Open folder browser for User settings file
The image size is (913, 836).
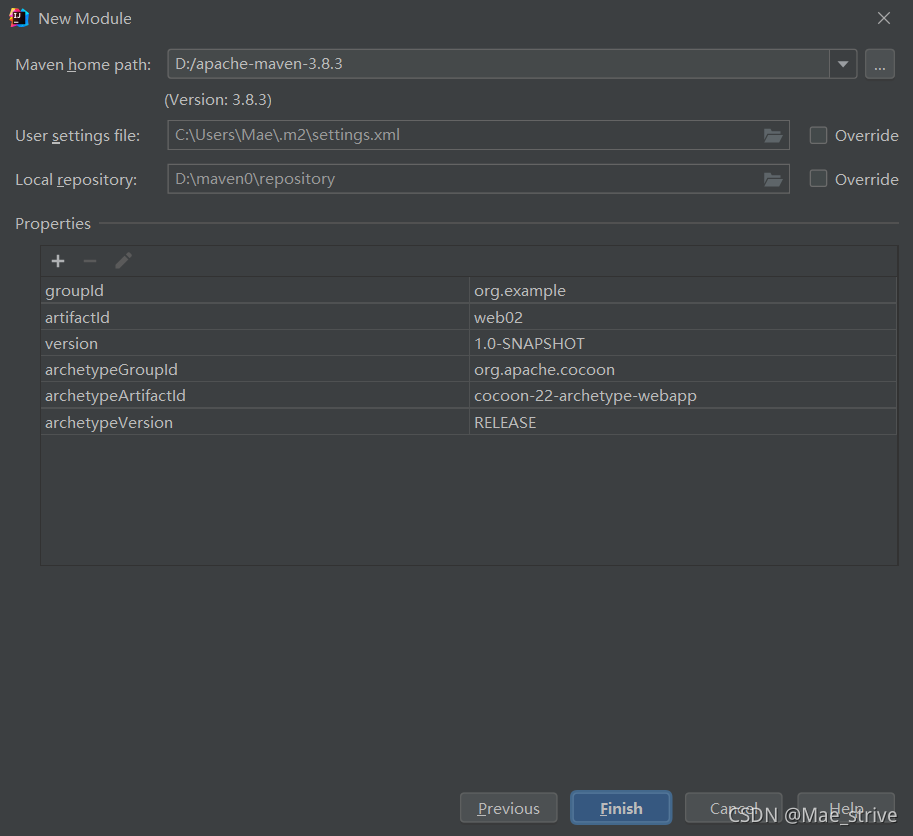[x=773, y=136]
